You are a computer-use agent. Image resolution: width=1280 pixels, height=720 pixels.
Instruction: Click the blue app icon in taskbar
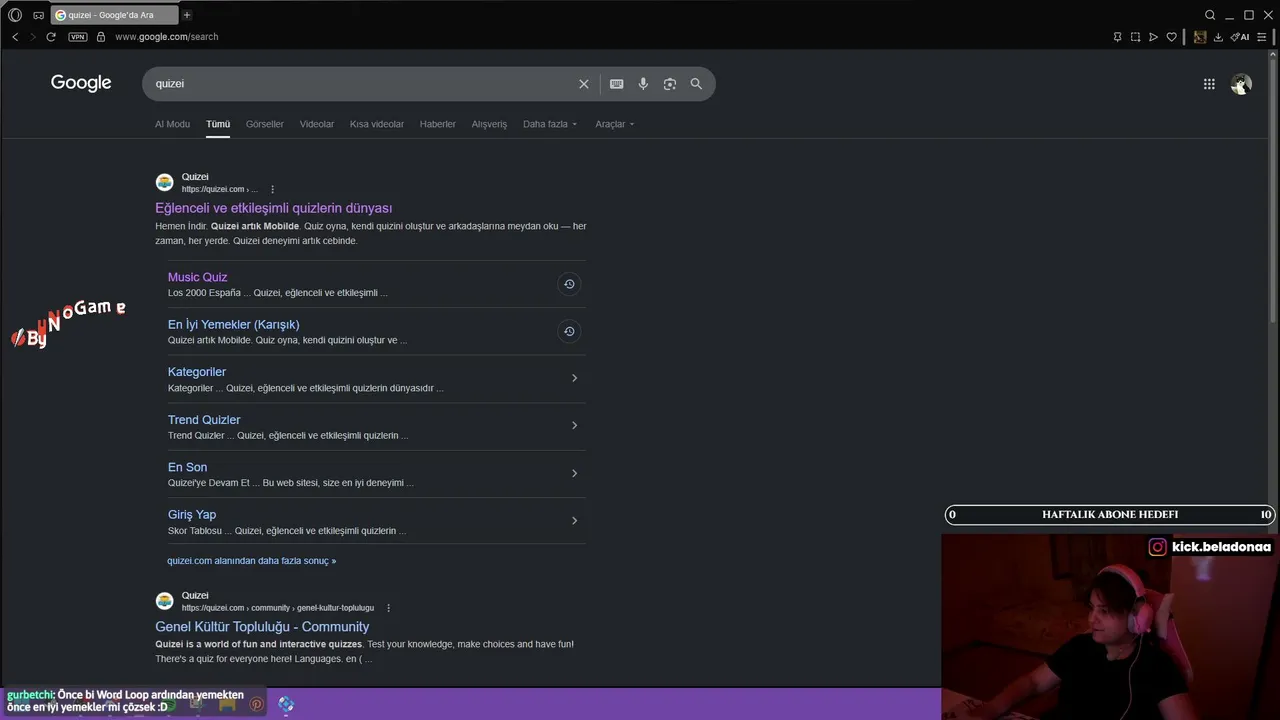286,704
